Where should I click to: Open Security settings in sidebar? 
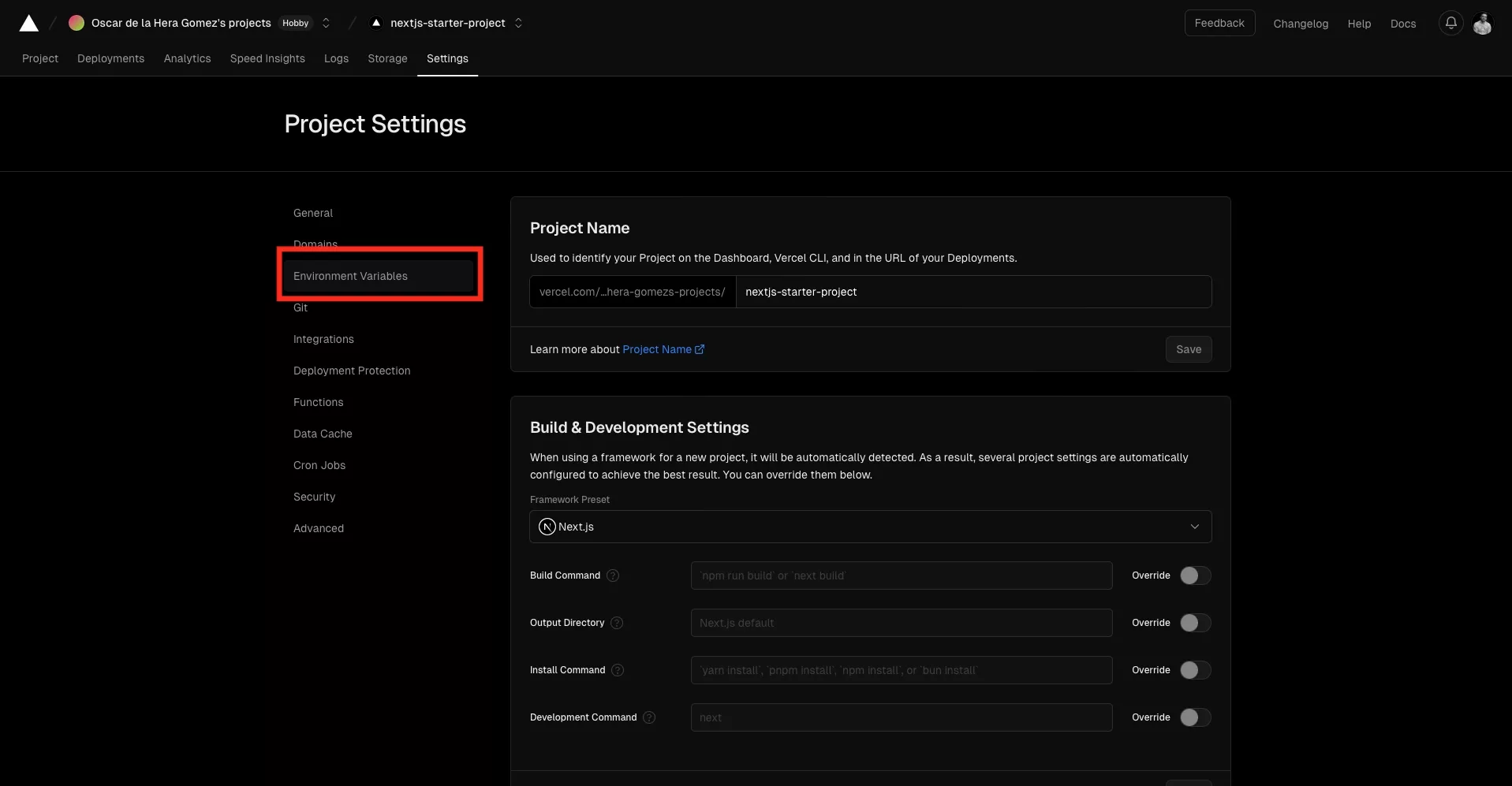(x=314, y=497)
